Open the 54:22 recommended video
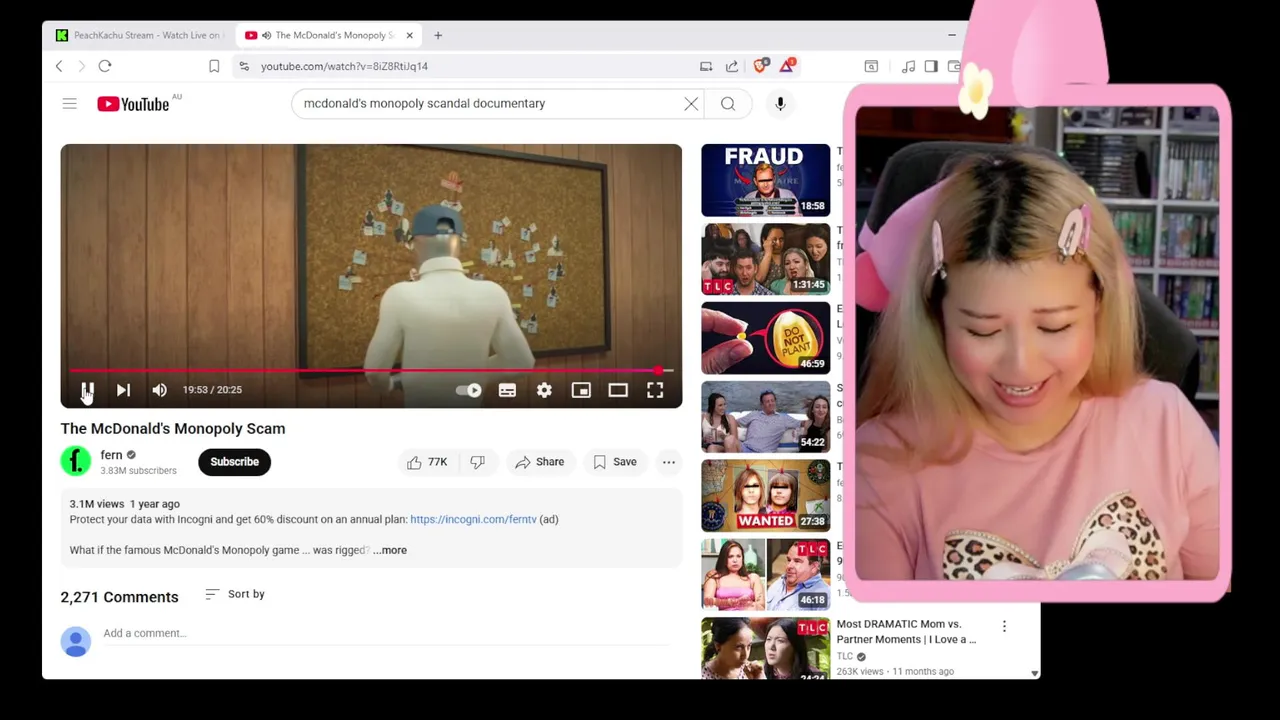The height and width of the screenshot is (720, 1280). 765,417
